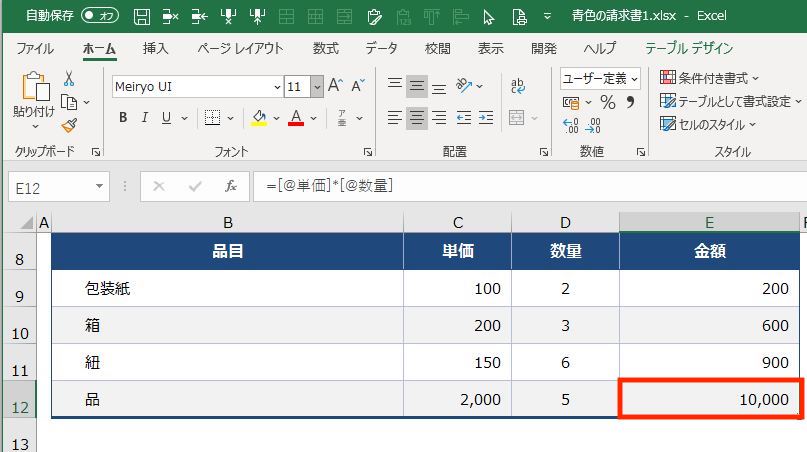Increase font size with larger A
The image size is (807, 452).
(335, 85)
